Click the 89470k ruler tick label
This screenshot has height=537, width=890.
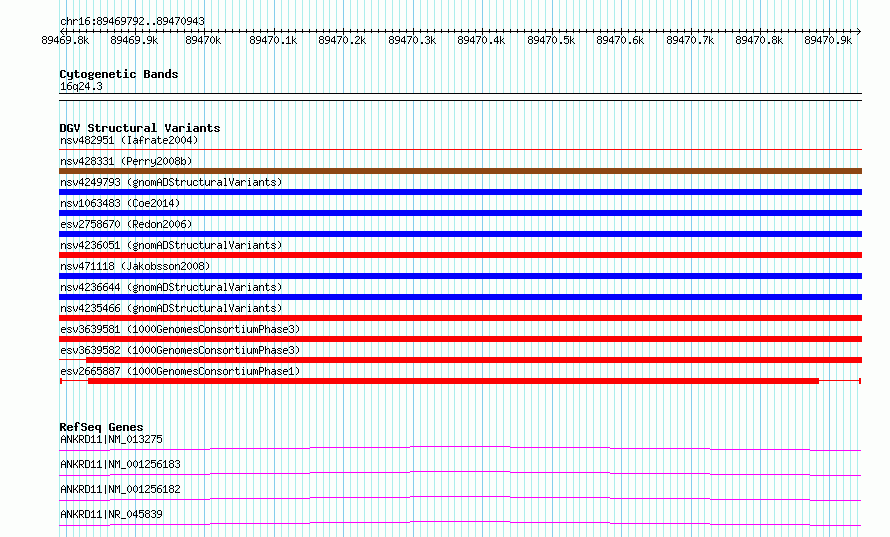click(203, 41)
